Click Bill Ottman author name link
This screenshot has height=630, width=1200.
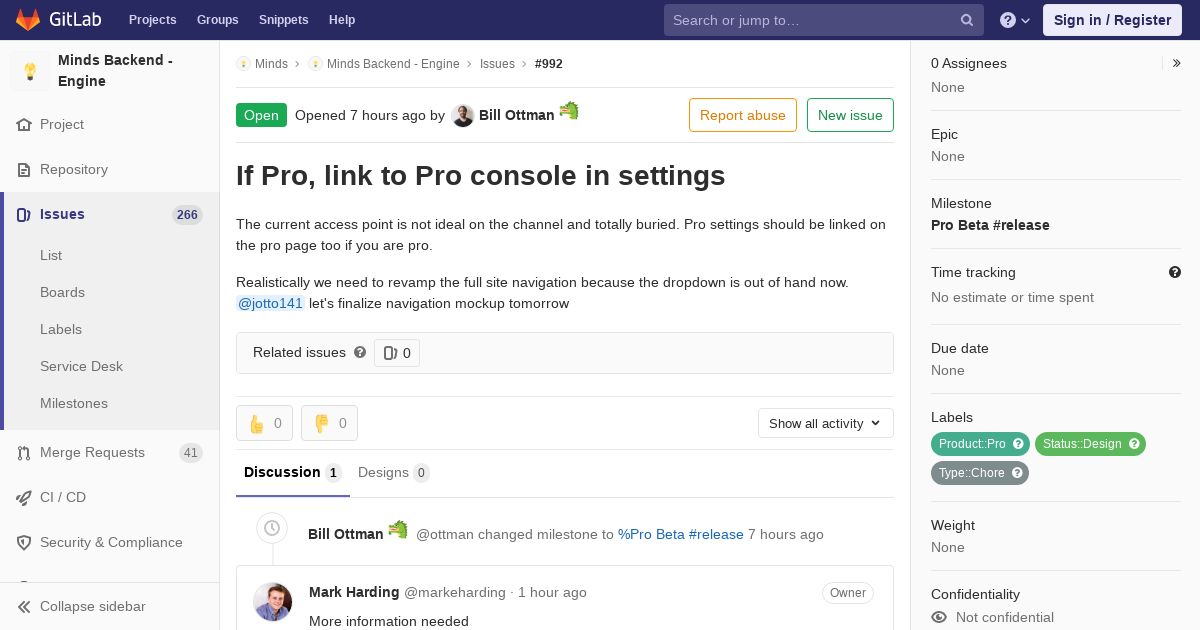point(516,115)
